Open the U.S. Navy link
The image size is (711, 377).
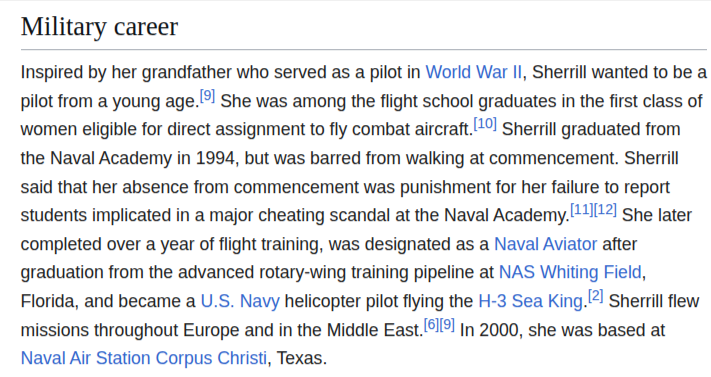tap(240, 301)
